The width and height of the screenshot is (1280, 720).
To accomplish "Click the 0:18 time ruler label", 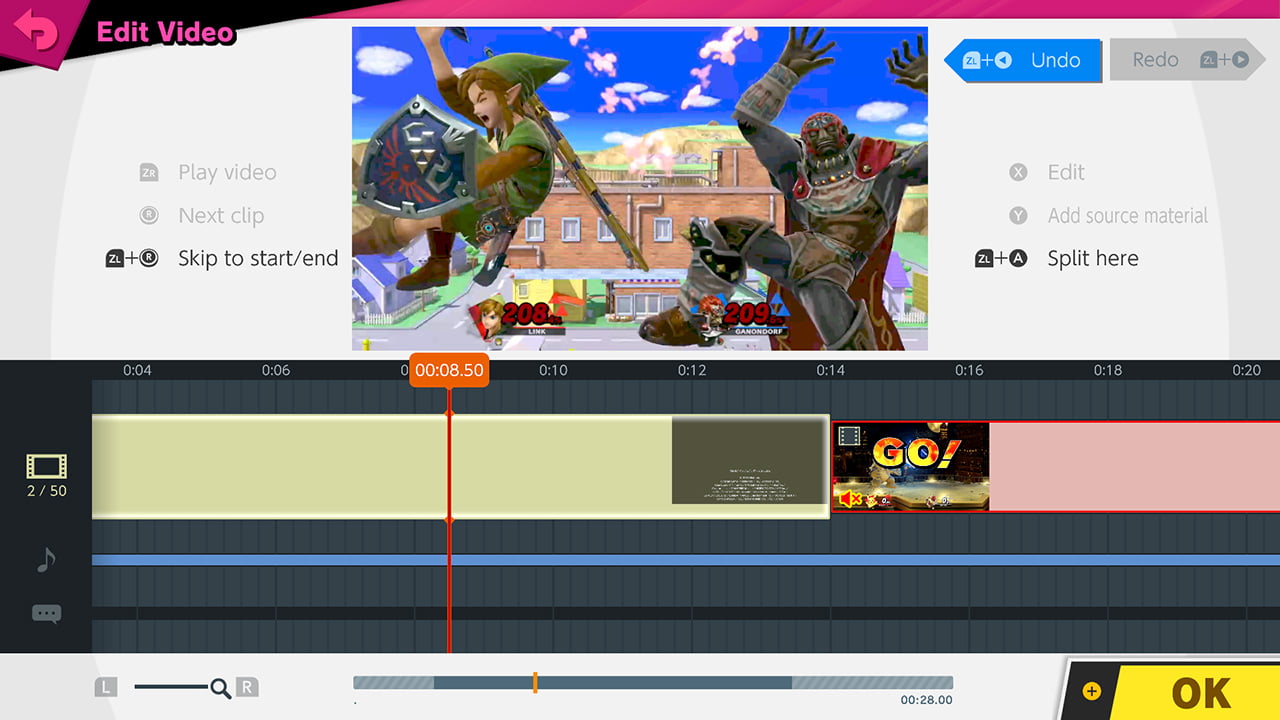I will (x=1108, y=370).
